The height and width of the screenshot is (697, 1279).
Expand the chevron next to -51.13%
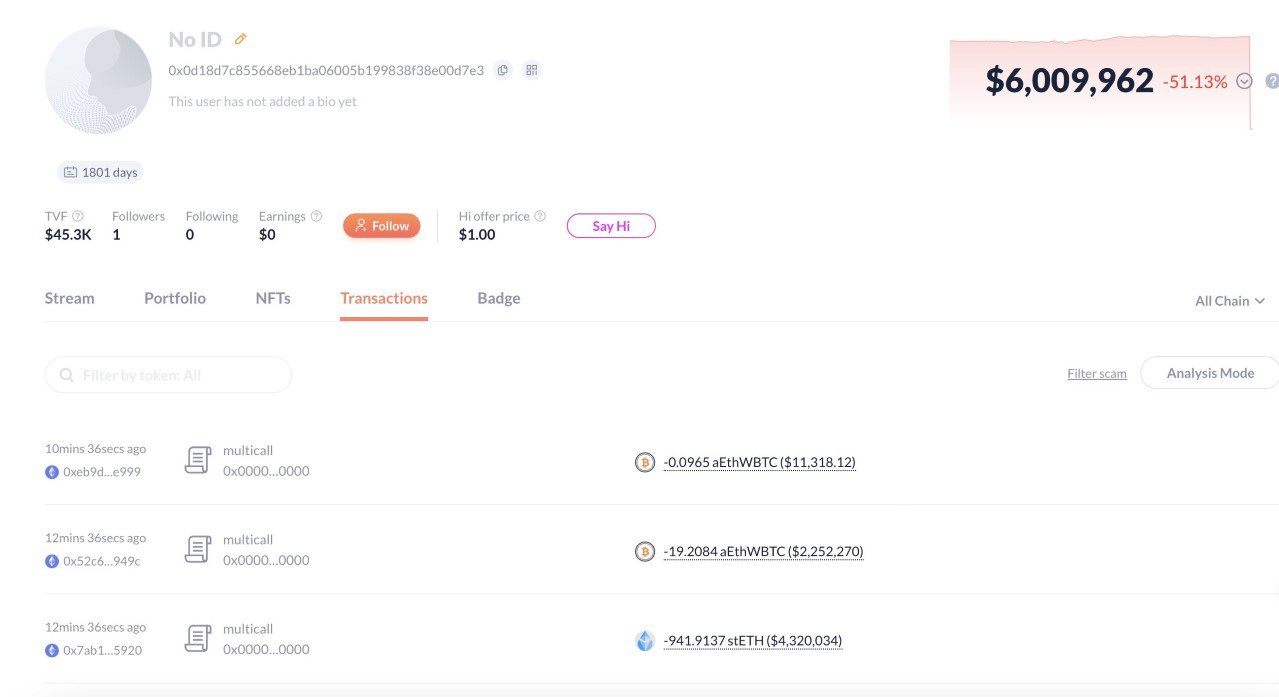(x=1244, y=81)
